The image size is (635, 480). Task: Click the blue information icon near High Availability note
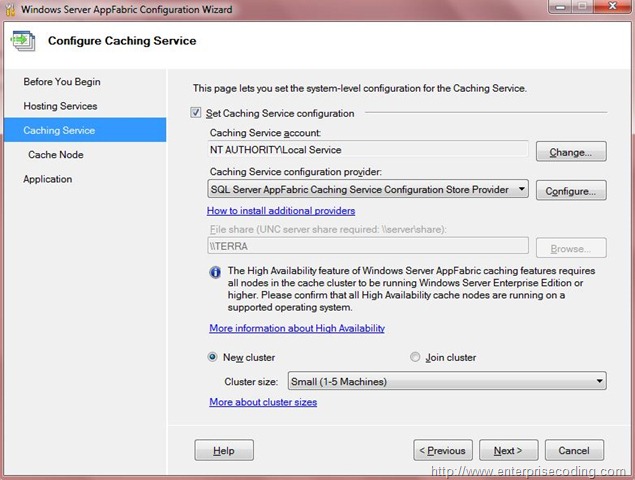tap(215, 272)
